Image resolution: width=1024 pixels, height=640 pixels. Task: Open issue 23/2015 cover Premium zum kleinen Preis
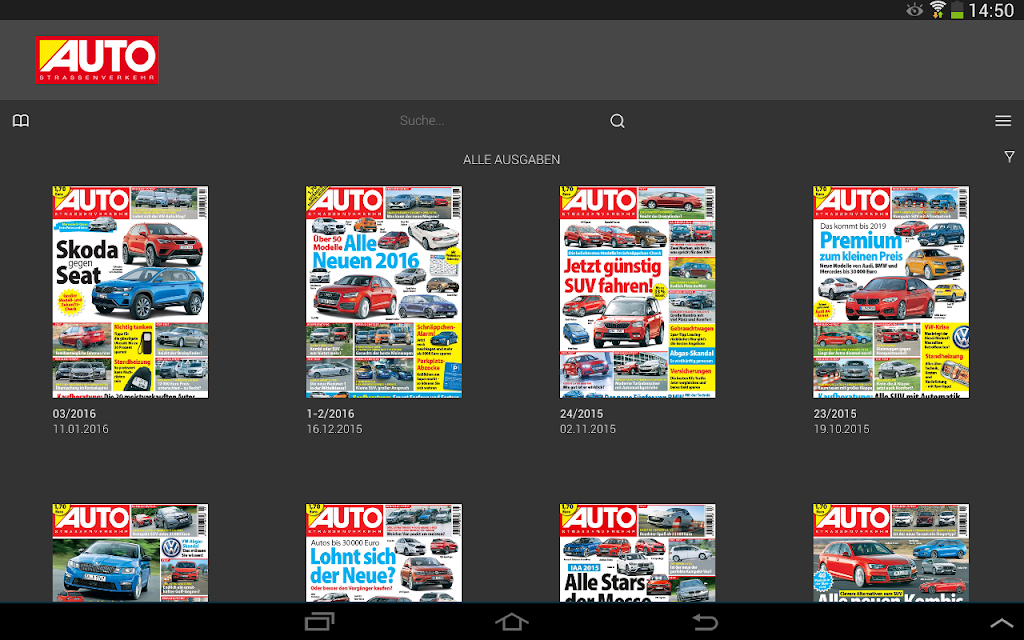pyautogui.click(x=891, y=292)
